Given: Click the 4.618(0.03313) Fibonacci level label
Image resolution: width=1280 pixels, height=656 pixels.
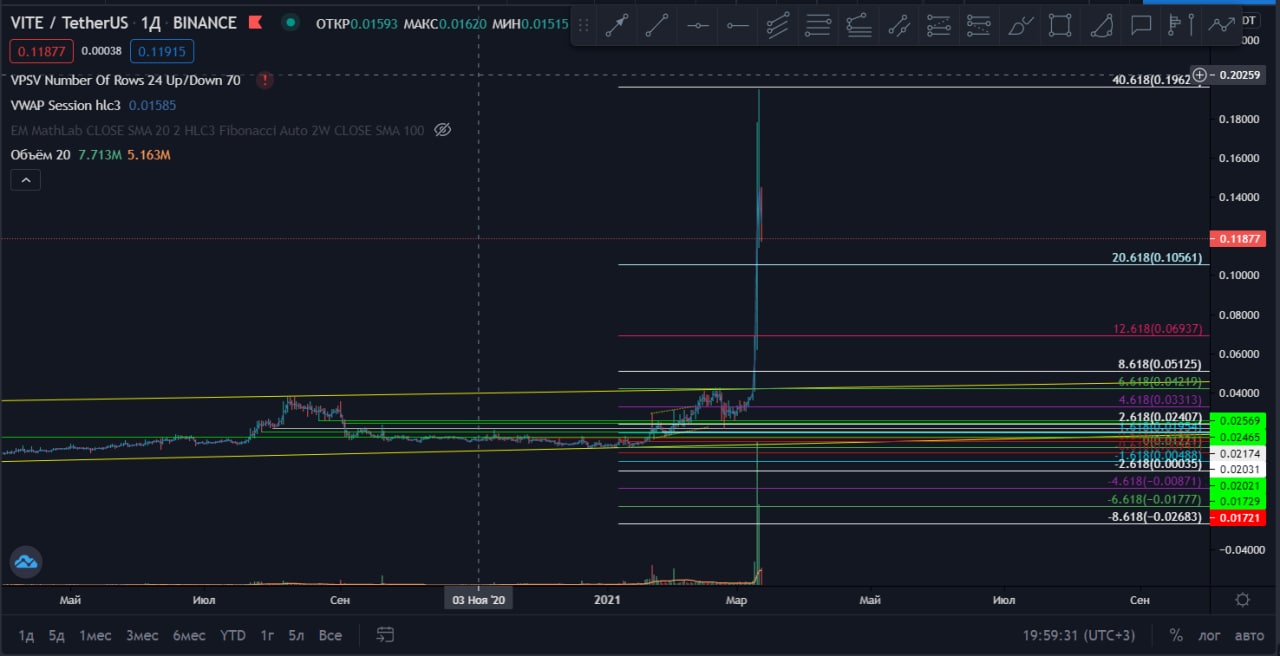Looking at the screenshot, I should pos(1160,399).
